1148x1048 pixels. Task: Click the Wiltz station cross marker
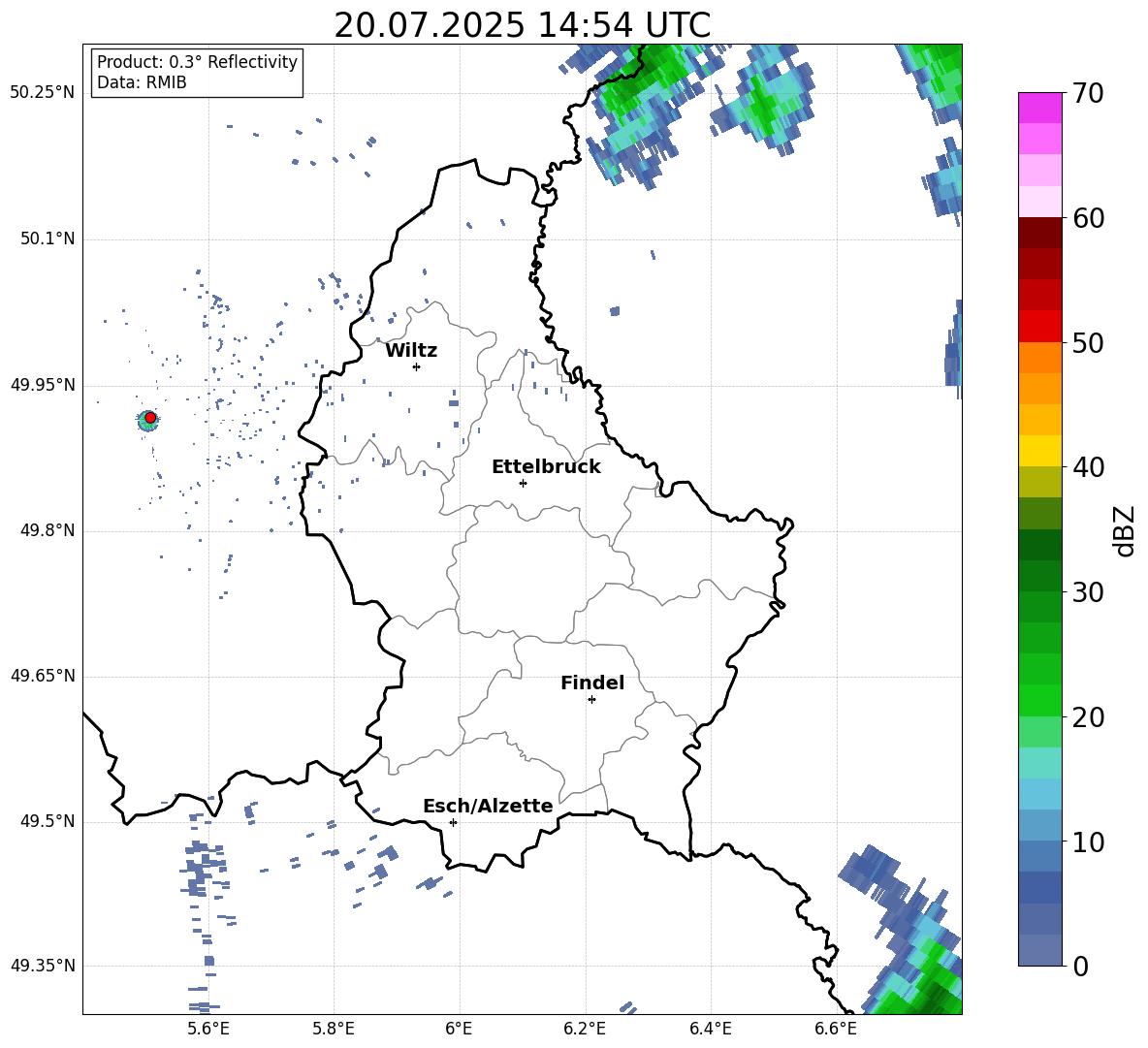[416, 366]
